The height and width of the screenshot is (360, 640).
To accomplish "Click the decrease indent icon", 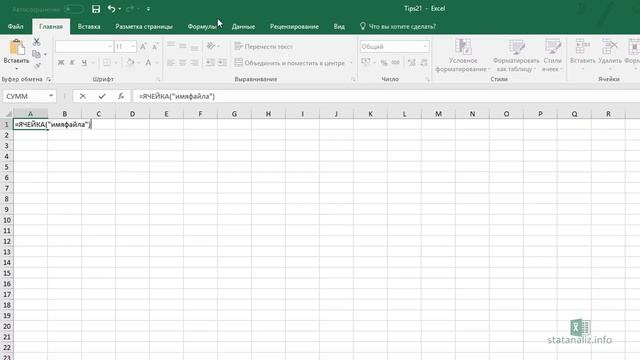I will [210, 62].
